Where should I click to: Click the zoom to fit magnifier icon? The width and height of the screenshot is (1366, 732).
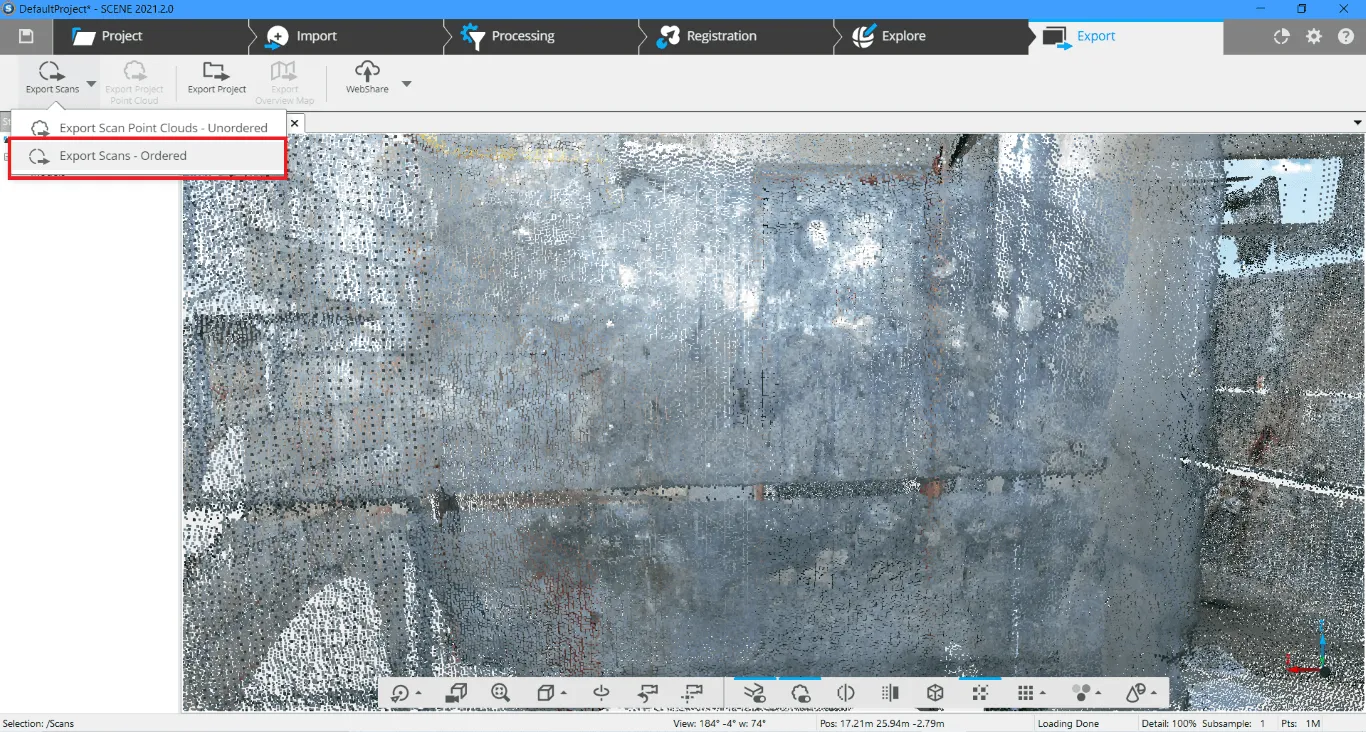click(501, 693)
